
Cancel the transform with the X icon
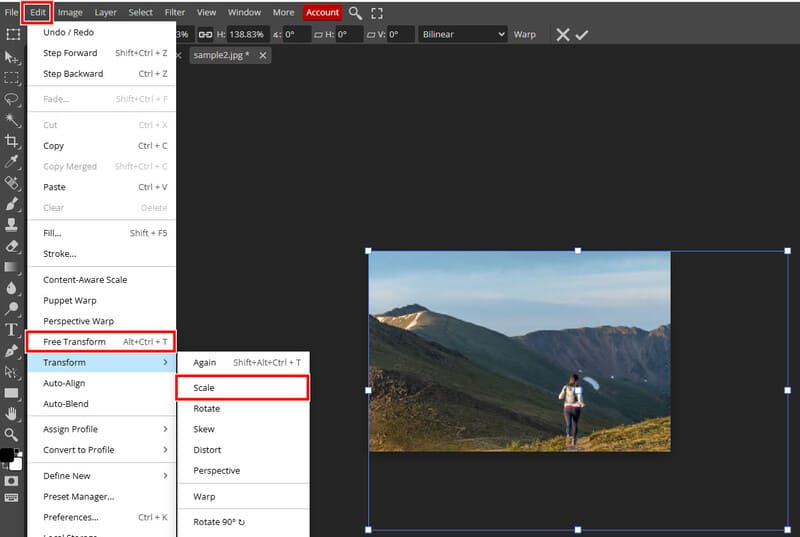pyautogui.click(x=563, y=35)
